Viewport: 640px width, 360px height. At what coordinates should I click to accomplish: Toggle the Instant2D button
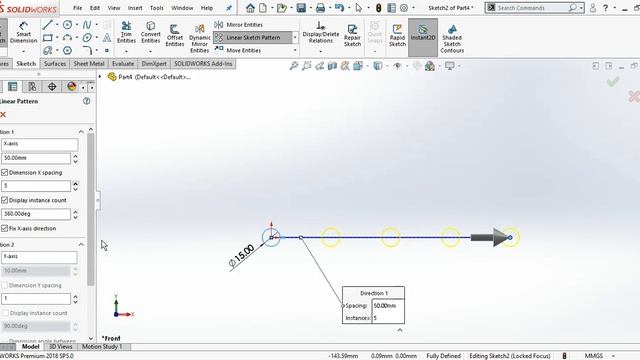click(x=423, y=37)
